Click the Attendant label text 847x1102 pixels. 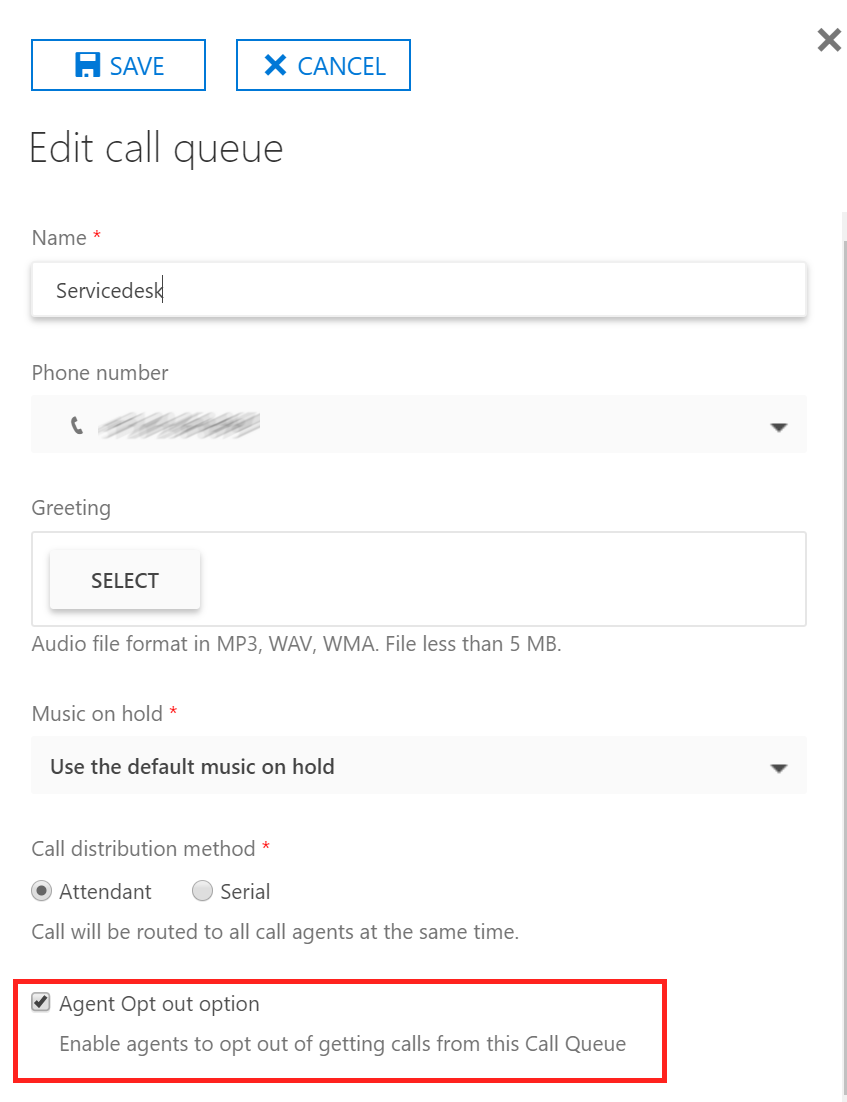(105, 891)
